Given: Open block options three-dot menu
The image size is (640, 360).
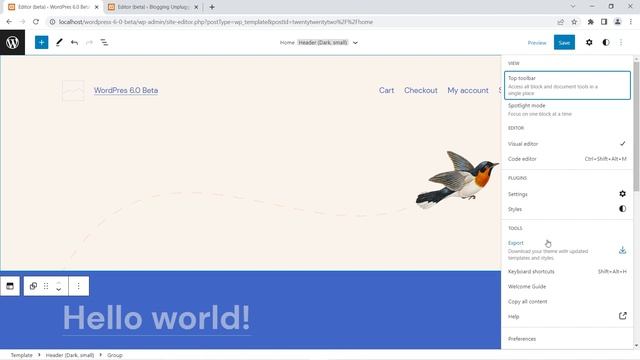Looking at the screenshot, I should pyautogui.click(x=78, y=286).
